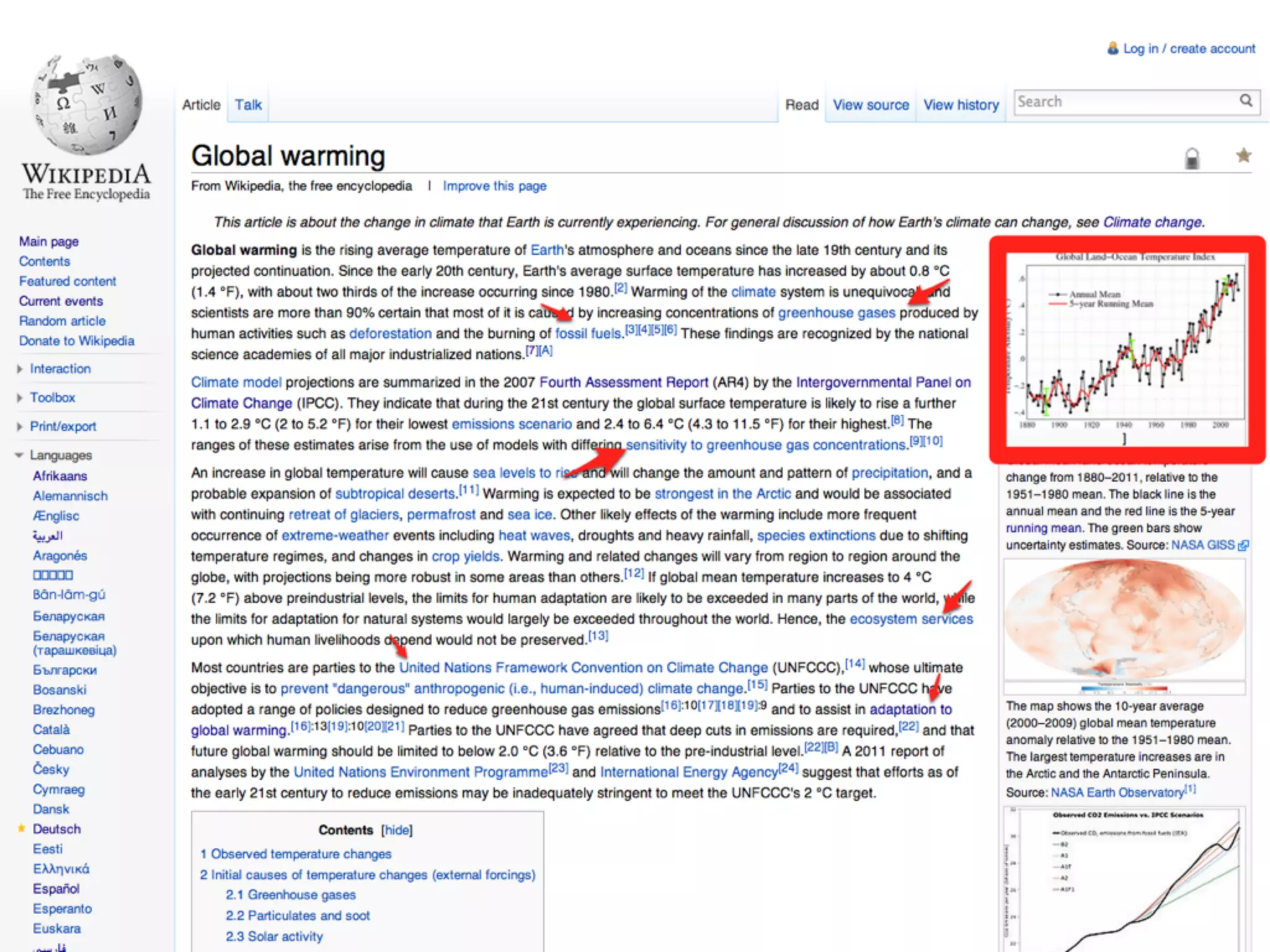Hide the Contents table
The image size is (1270, 952).
click(x=397, y=830)
